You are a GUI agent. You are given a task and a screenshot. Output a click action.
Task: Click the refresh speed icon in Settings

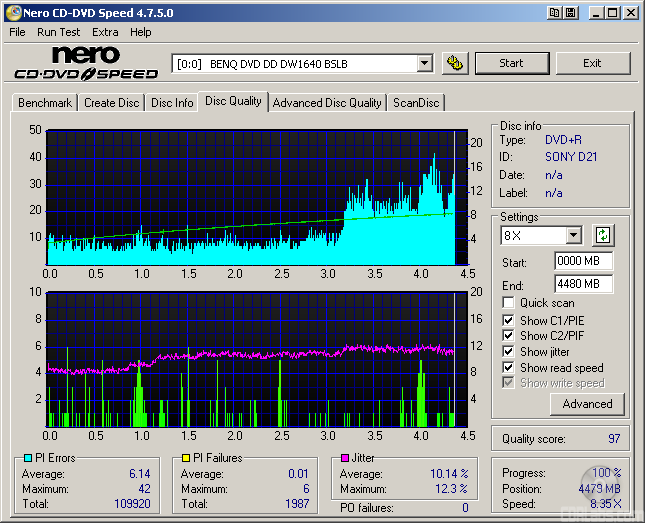coord(603,236)
